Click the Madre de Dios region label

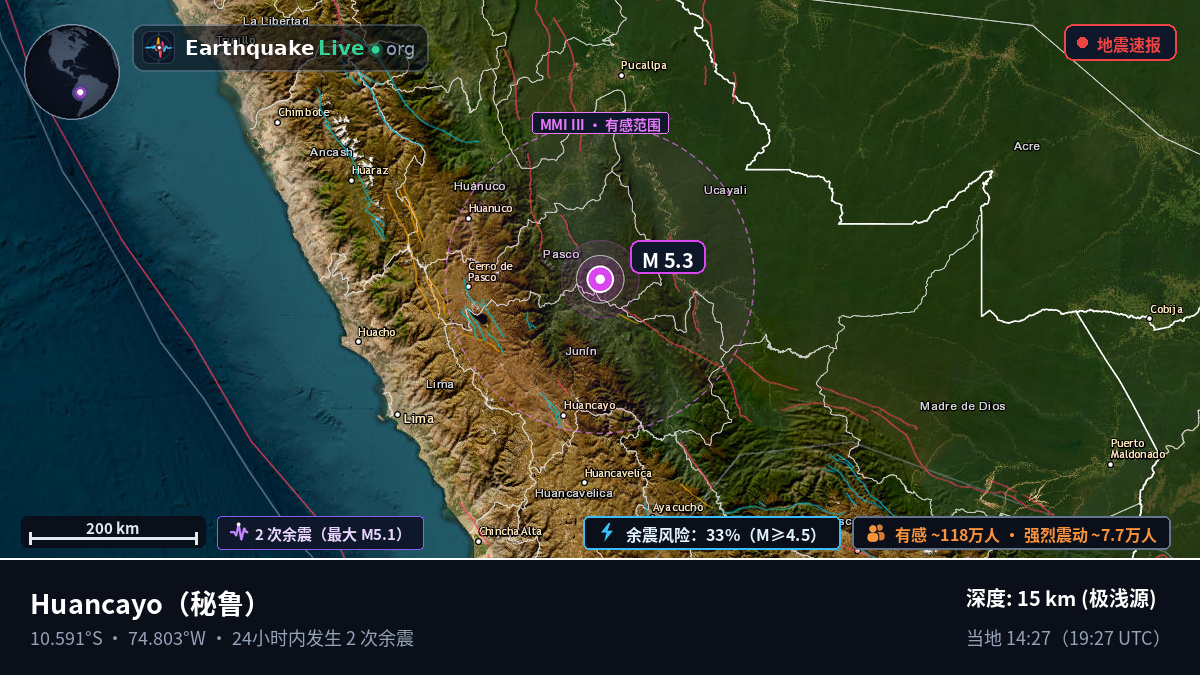click(963, 406)
